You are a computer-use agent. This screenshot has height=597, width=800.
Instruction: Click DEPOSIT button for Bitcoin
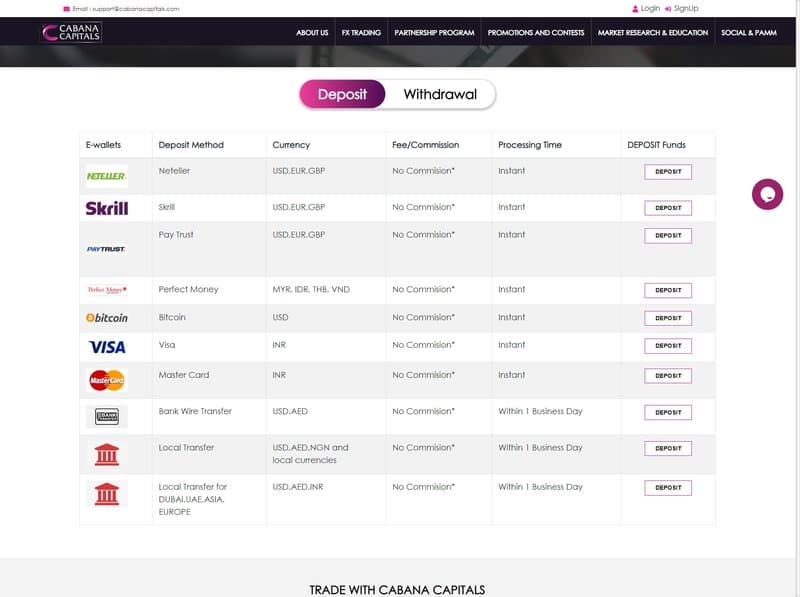point(668,318)
